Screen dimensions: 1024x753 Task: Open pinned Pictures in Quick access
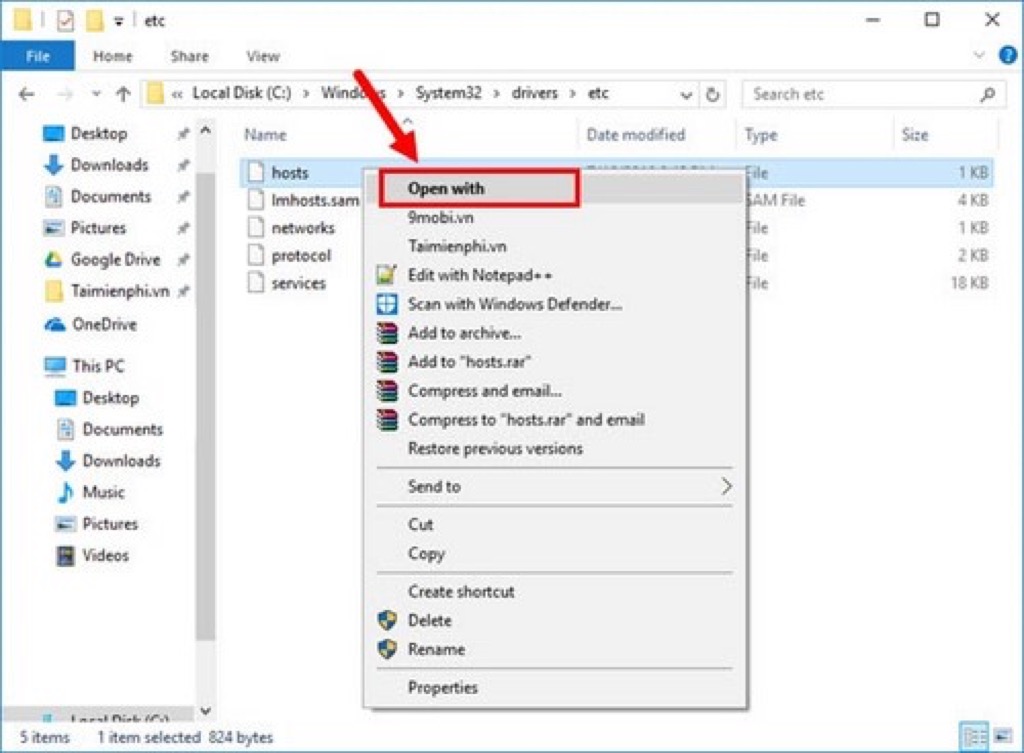coord(98,228)
